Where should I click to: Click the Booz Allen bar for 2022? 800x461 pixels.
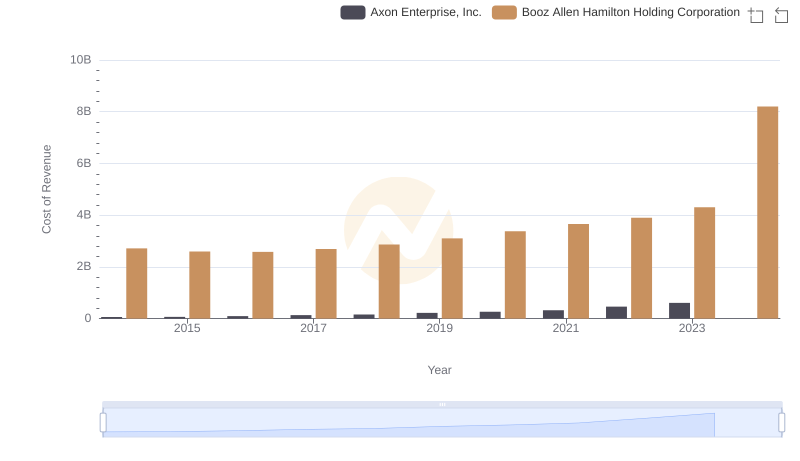pyautogui.click(x=641, y=268)
